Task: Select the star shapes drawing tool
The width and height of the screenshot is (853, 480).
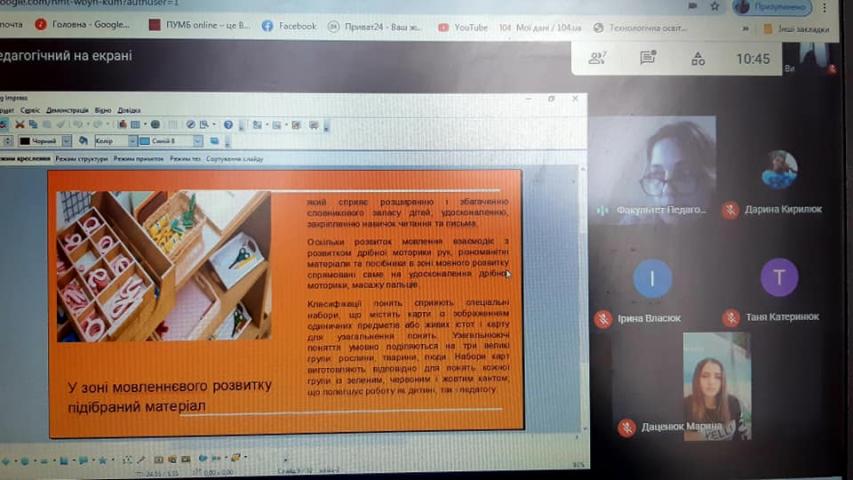Action: click(x=102, y=460)
